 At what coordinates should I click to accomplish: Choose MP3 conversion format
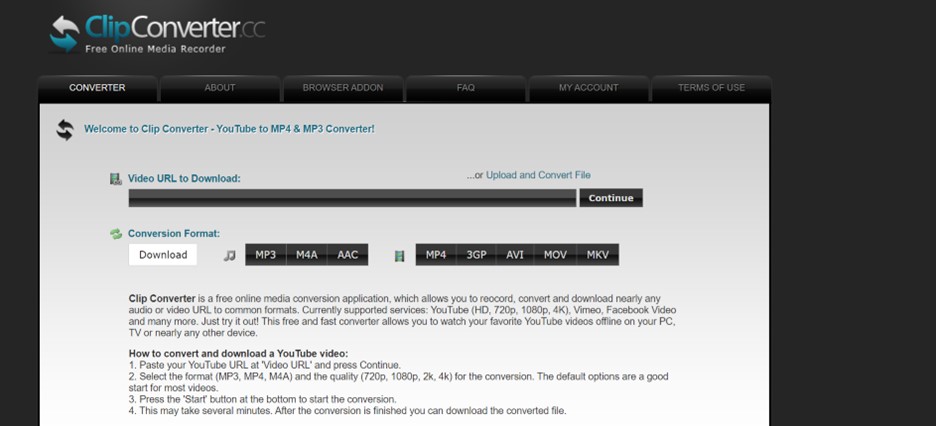266,255
